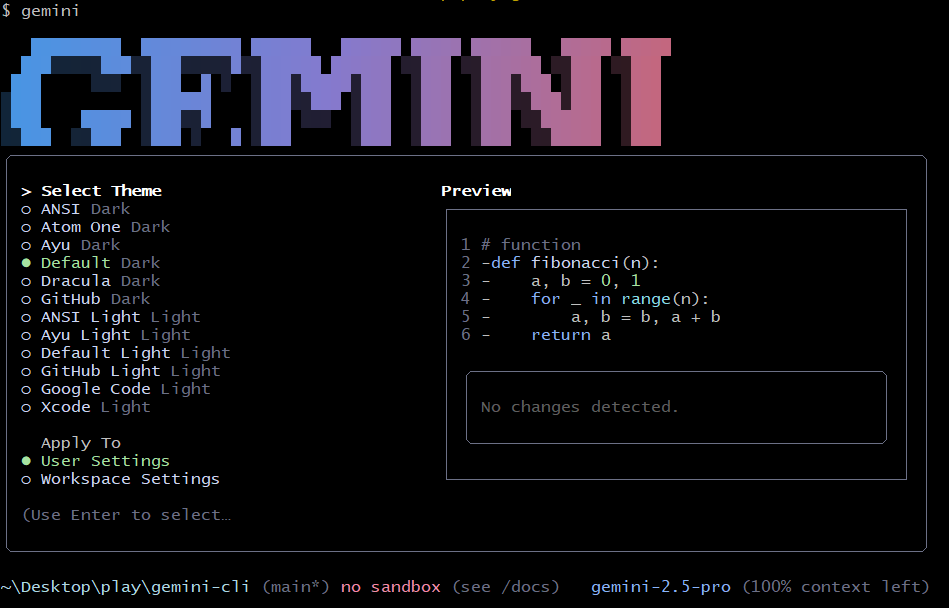Pick the Default Dark theme option
Viewport: 949px width, 608px height.
[91, 263]
